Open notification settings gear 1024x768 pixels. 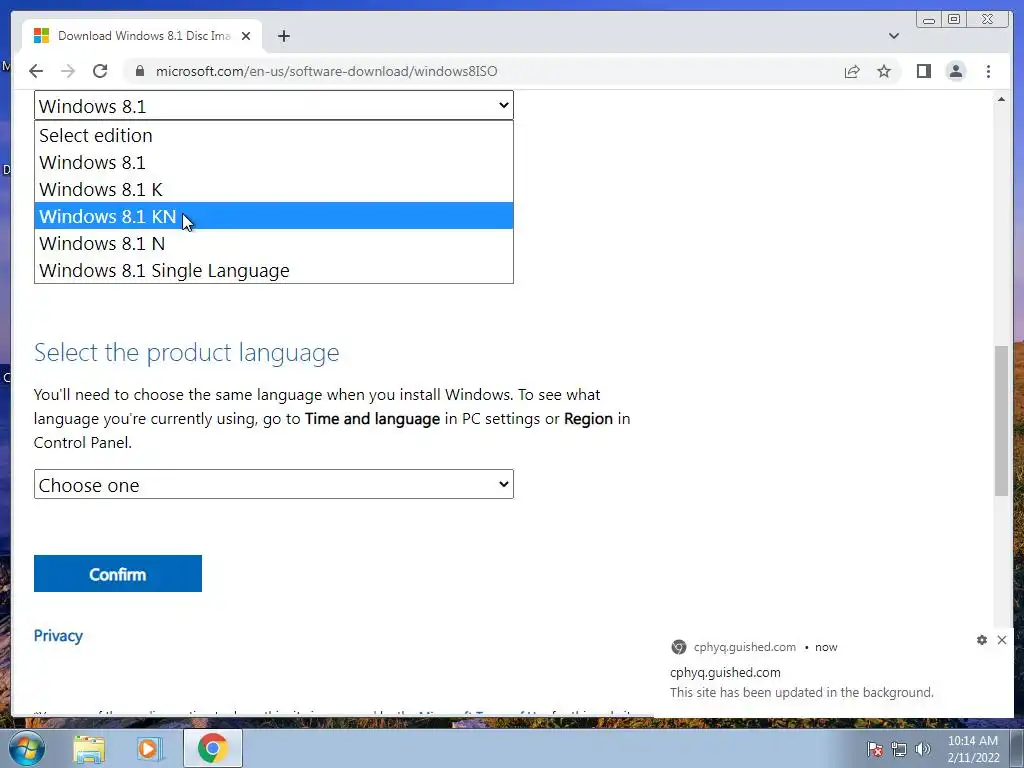982,640
